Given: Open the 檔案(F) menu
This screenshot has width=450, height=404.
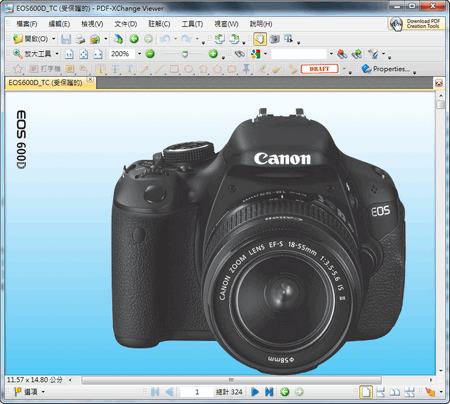Looking at the screenshot, I should click(27, 24).
